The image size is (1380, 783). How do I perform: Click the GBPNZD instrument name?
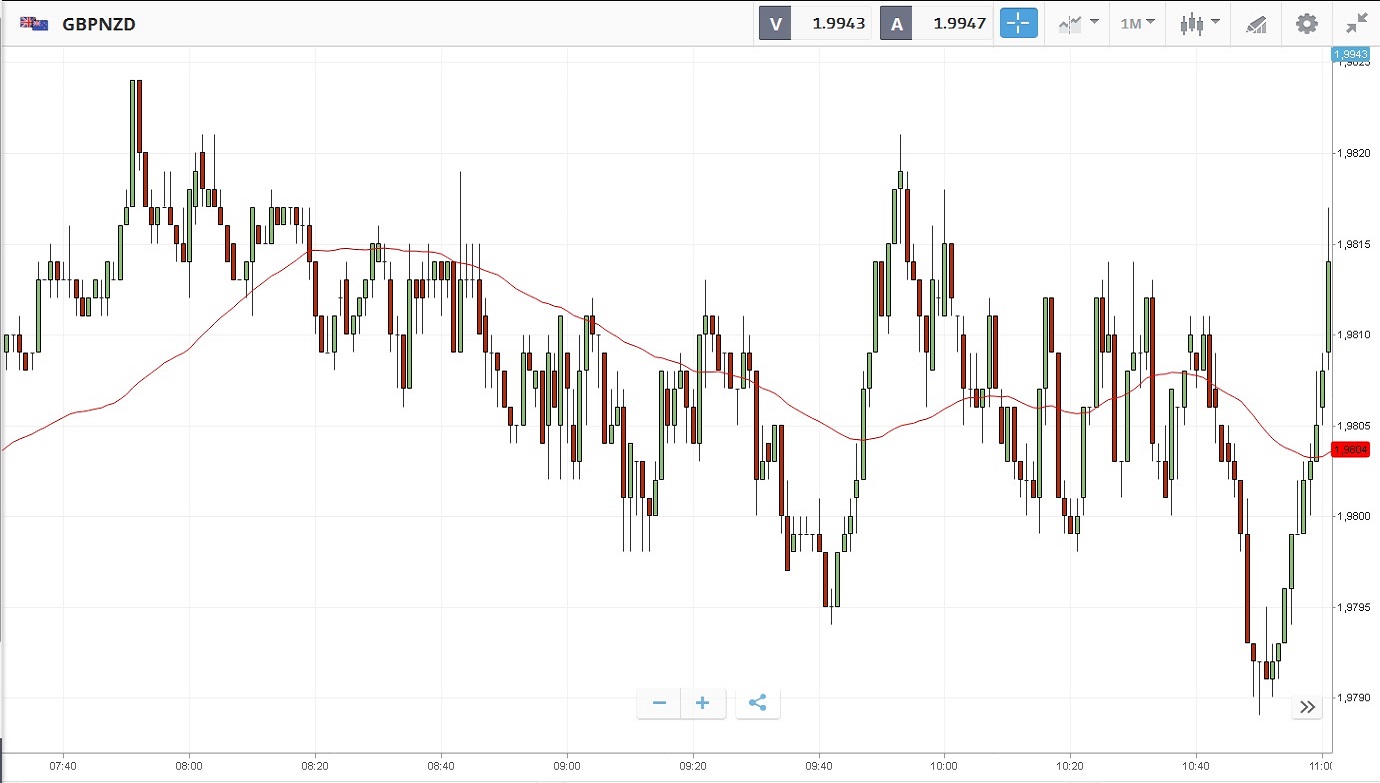(x=99, y=24)
